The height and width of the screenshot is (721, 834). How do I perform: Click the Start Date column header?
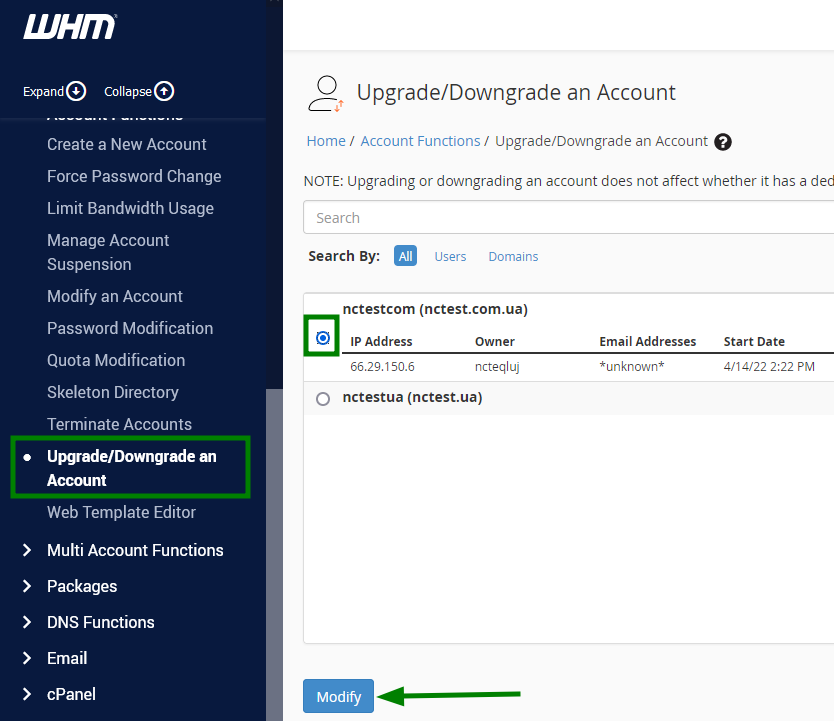point(754,341)
